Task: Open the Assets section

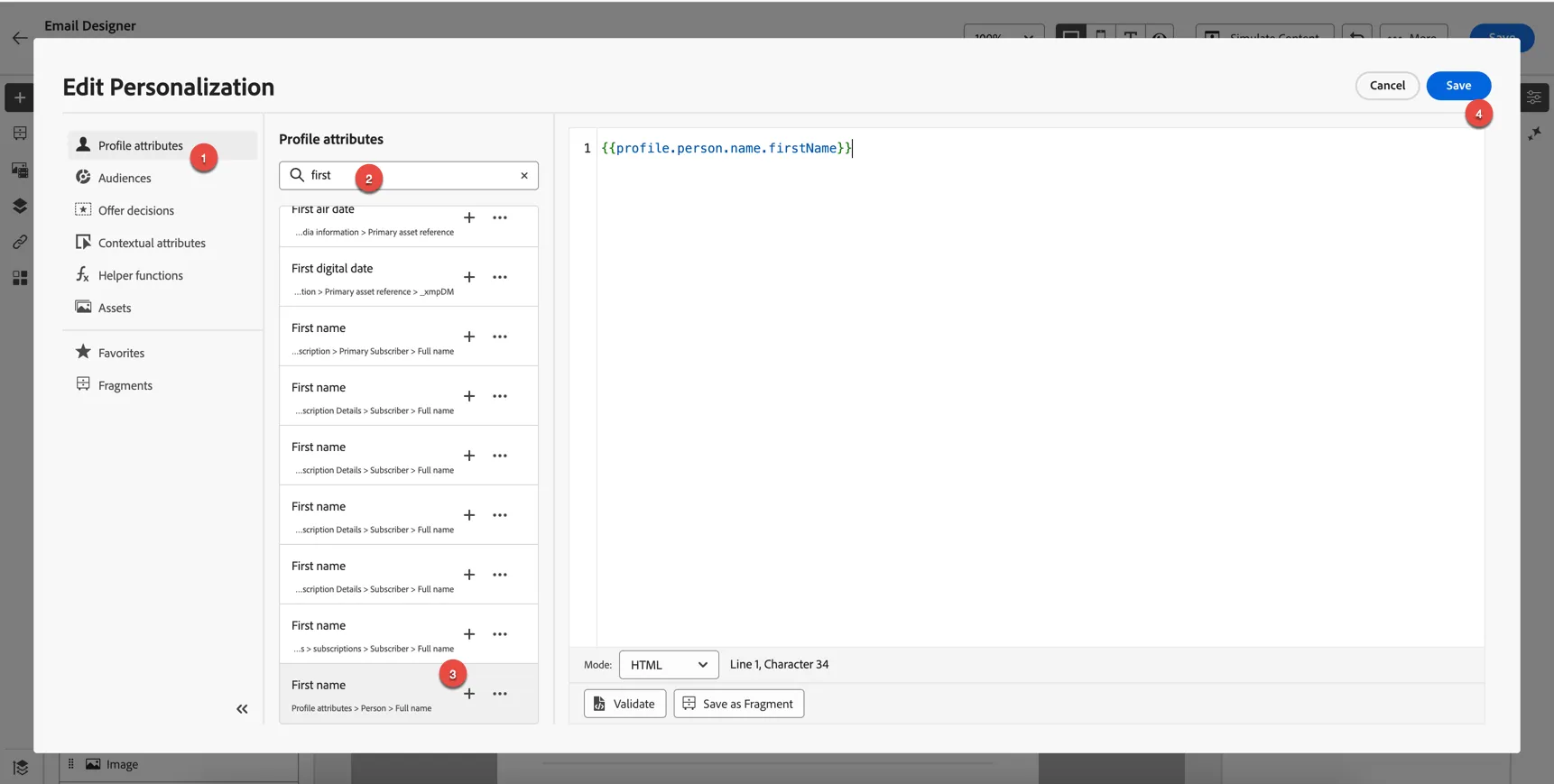Action: [162, 308]
